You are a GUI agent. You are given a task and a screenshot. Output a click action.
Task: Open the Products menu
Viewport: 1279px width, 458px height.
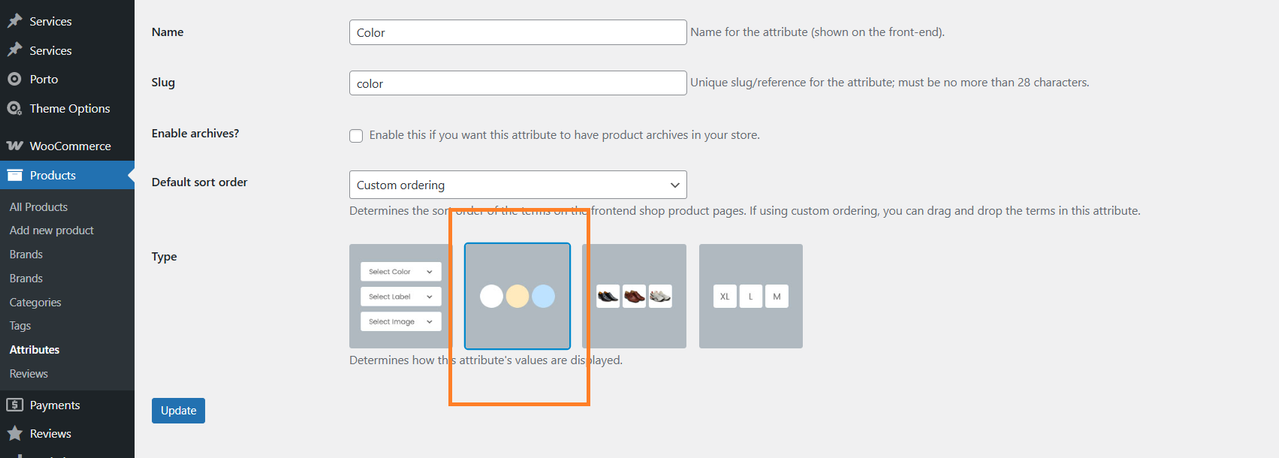[67, 175]
